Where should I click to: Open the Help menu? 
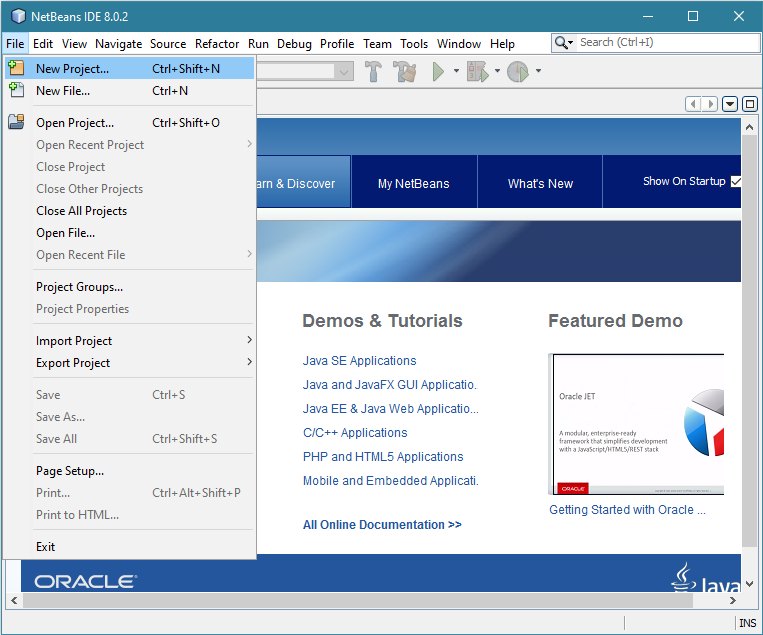point(502,44)
